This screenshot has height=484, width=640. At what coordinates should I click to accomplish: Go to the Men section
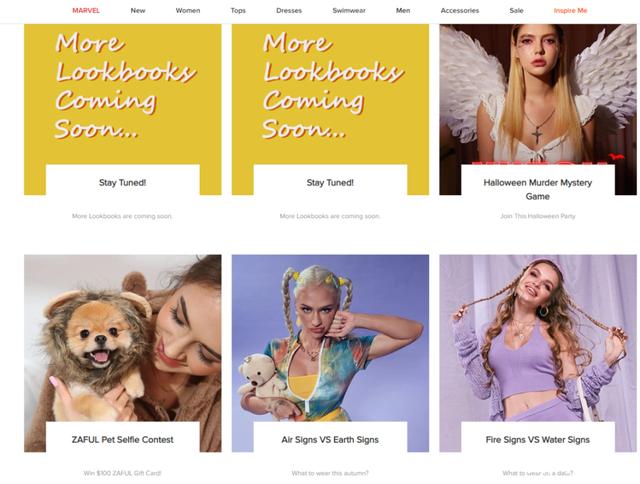click(403, 11)
